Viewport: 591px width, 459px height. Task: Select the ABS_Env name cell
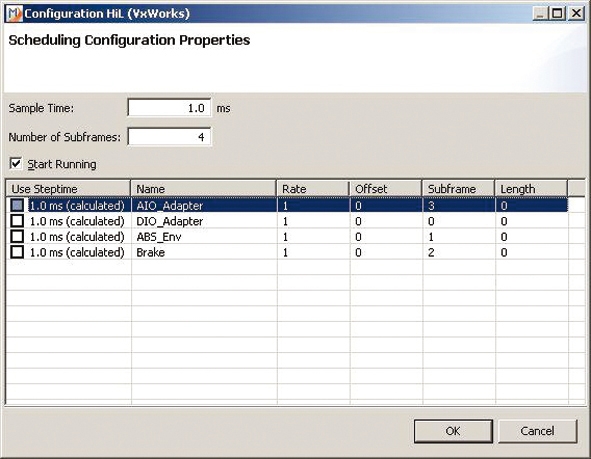[204, 237]
